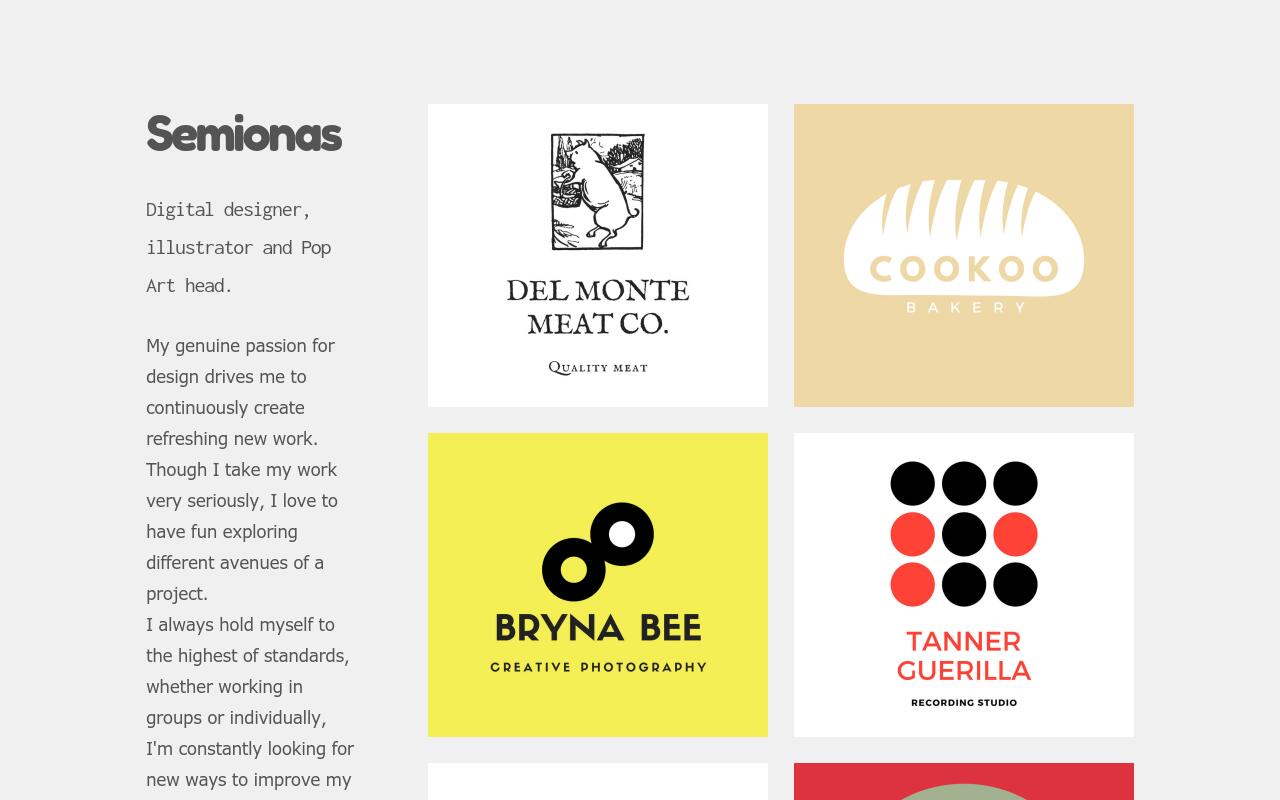This screenshot has height=800, width=1280.
Task: Open the "Bryna Bee" title text
Action: point(598,628)
